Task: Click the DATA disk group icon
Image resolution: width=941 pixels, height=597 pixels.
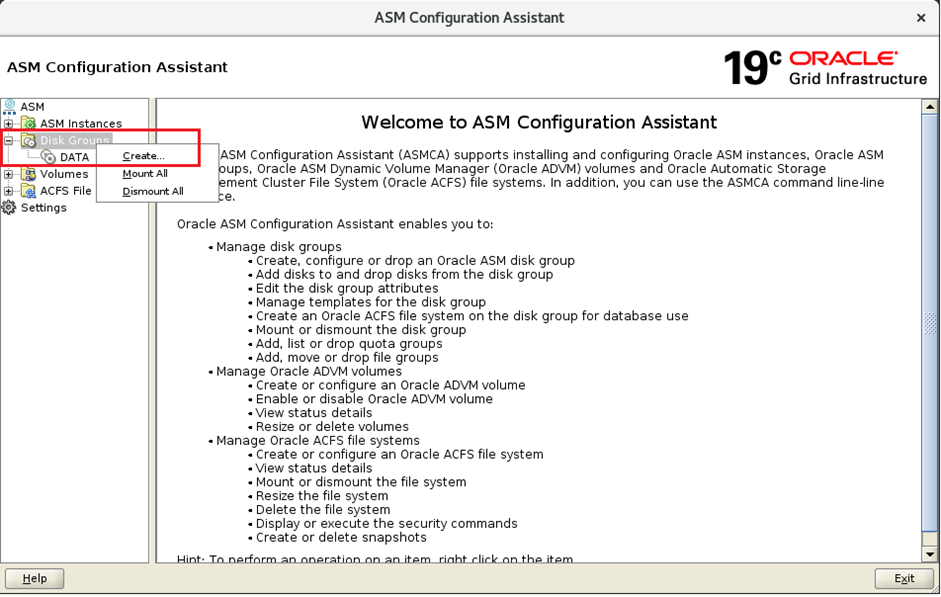Action: click(49, 157)
